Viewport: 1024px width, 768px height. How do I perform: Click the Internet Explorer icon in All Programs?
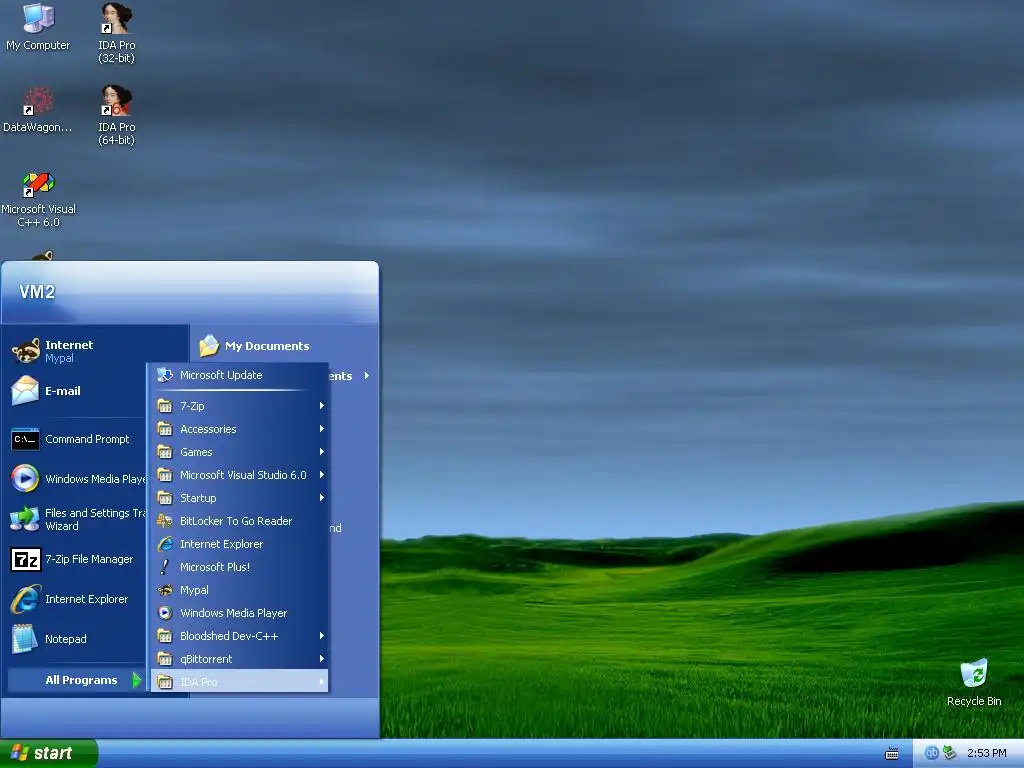[165, 543]
